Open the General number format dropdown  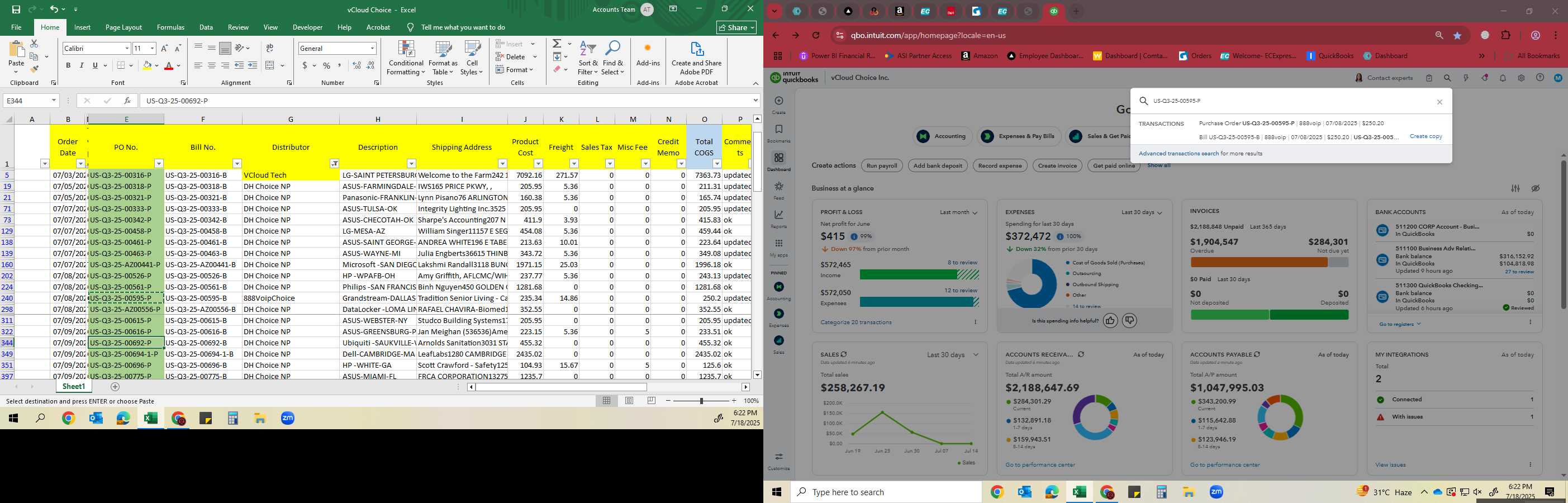372,48
